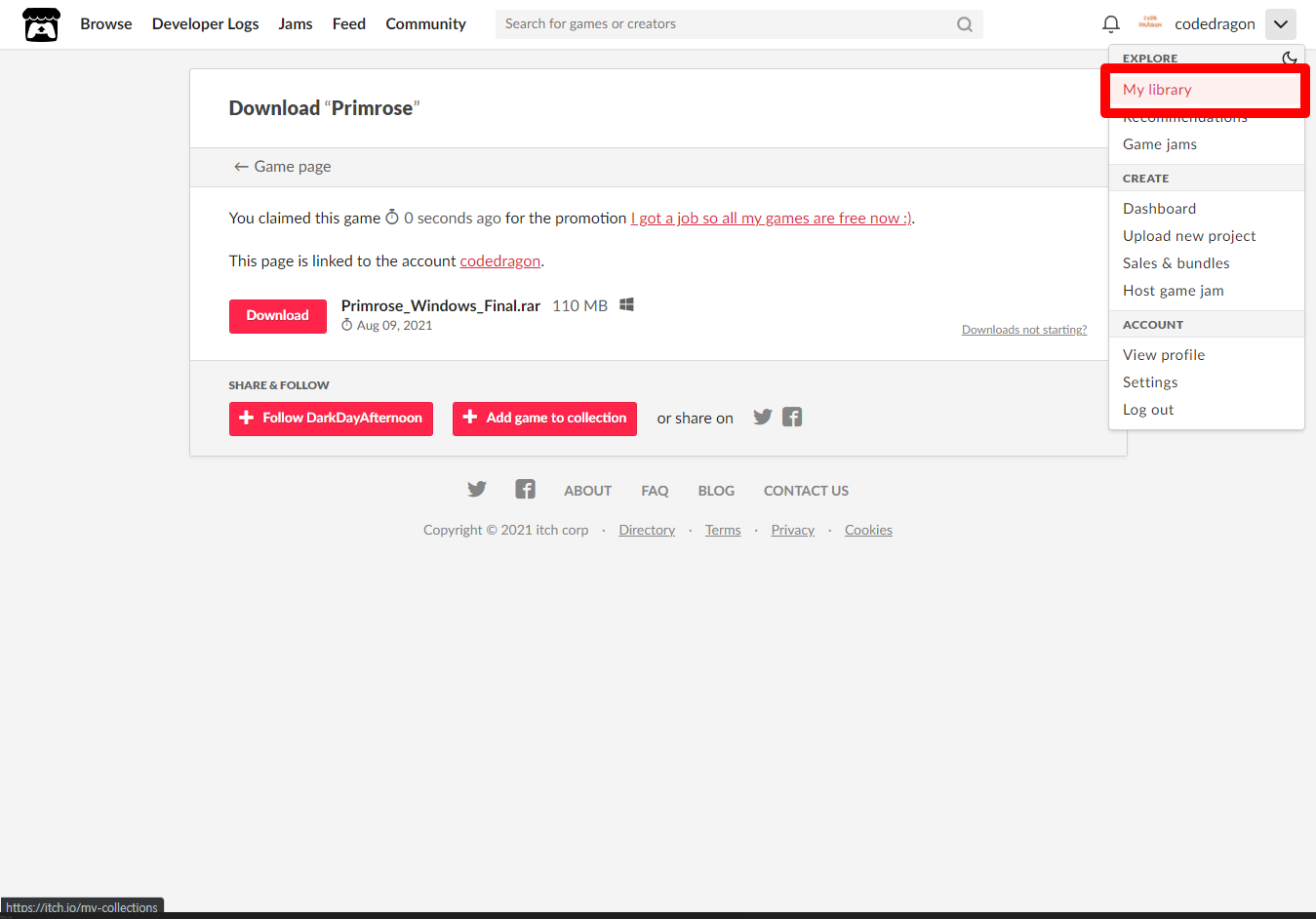Open the Community nav item

[x=425, y=24]
